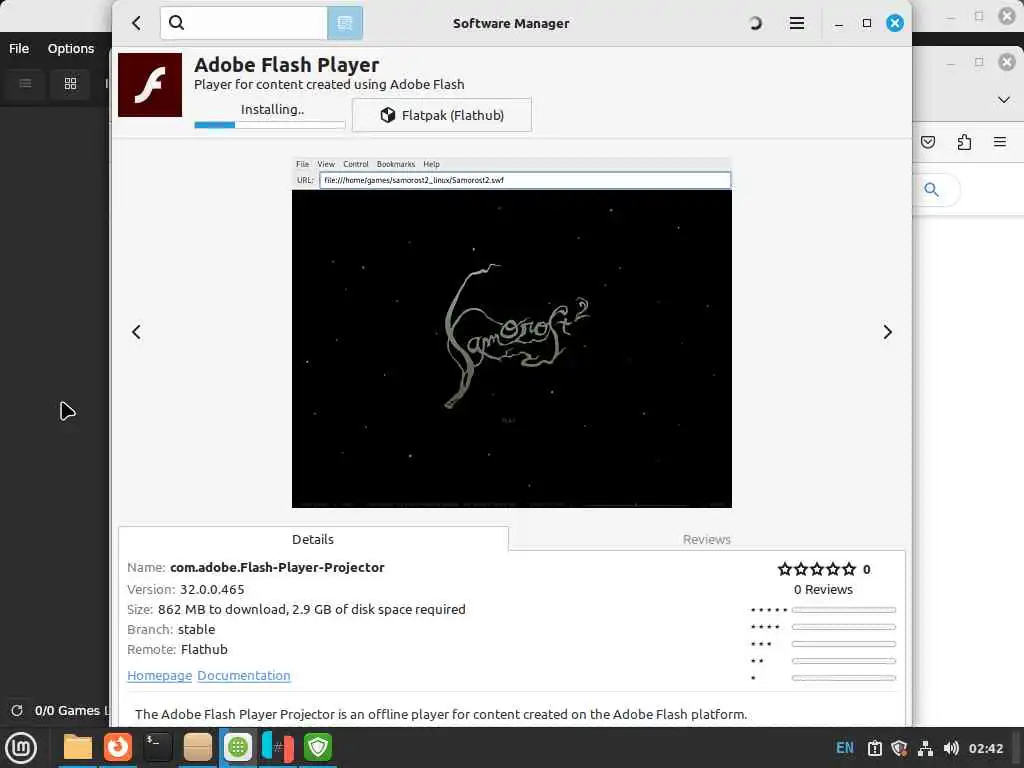Viewport: 1024px width, 768px height.
Task: Click the magnifier icon in the search box
Action: pos(176,23)
